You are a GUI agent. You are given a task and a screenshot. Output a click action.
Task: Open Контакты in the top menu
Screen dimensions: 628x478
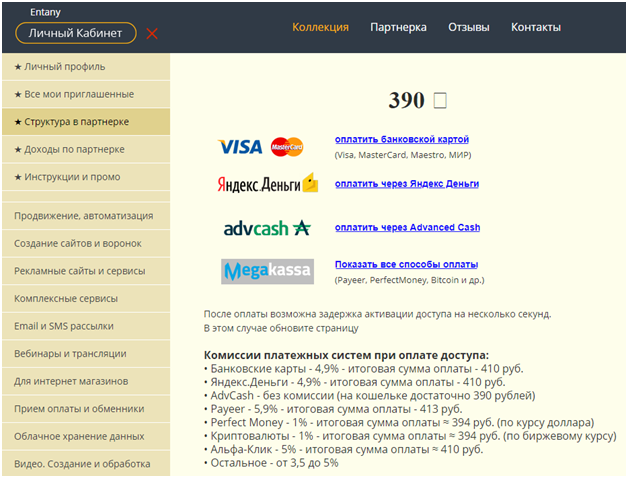point(536,27)
